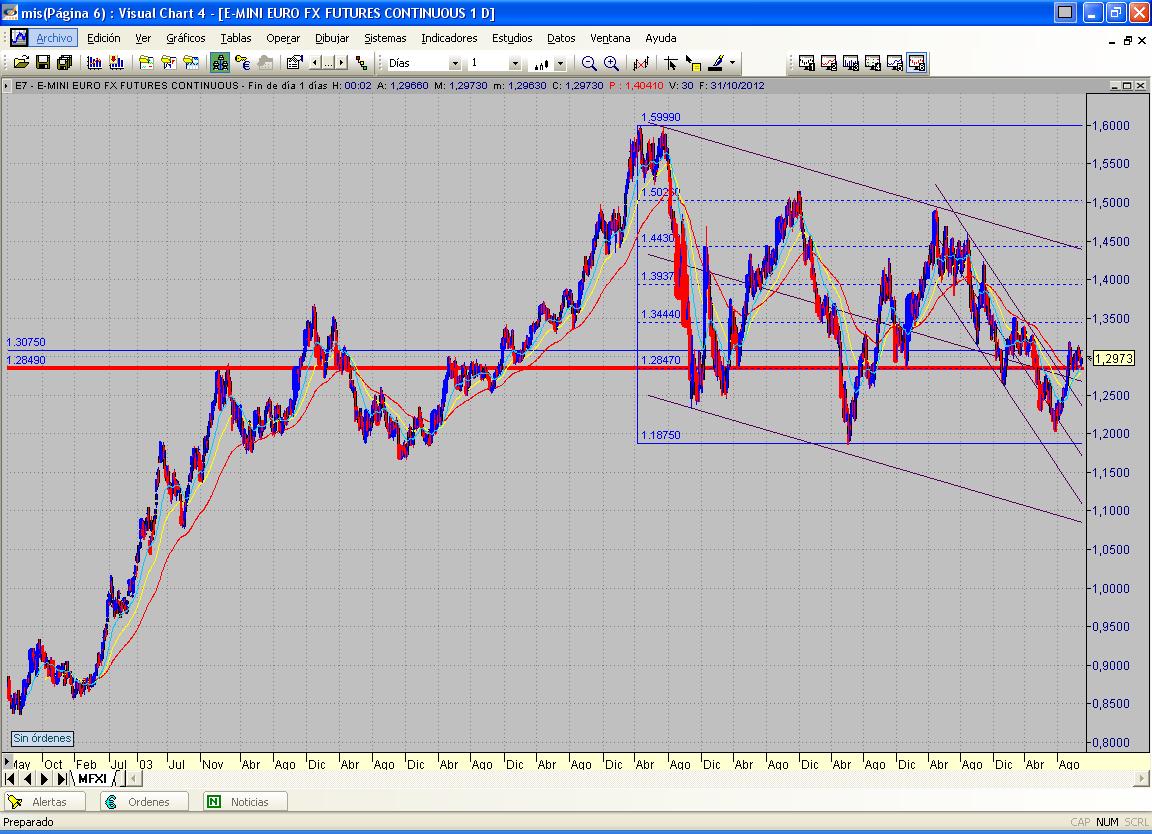Click the Preparado status bar text
Viewport: 1152px width, 834px height.
point(29,822)
